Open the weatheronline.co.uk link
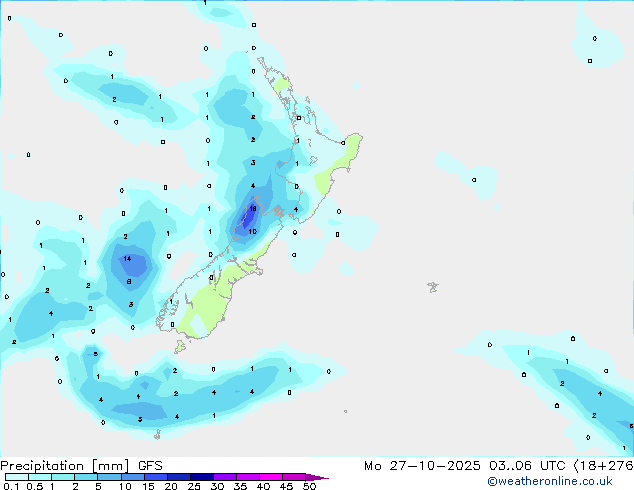Image resolution: width=634 pixels, height=490 pixels. click(549, 481)
